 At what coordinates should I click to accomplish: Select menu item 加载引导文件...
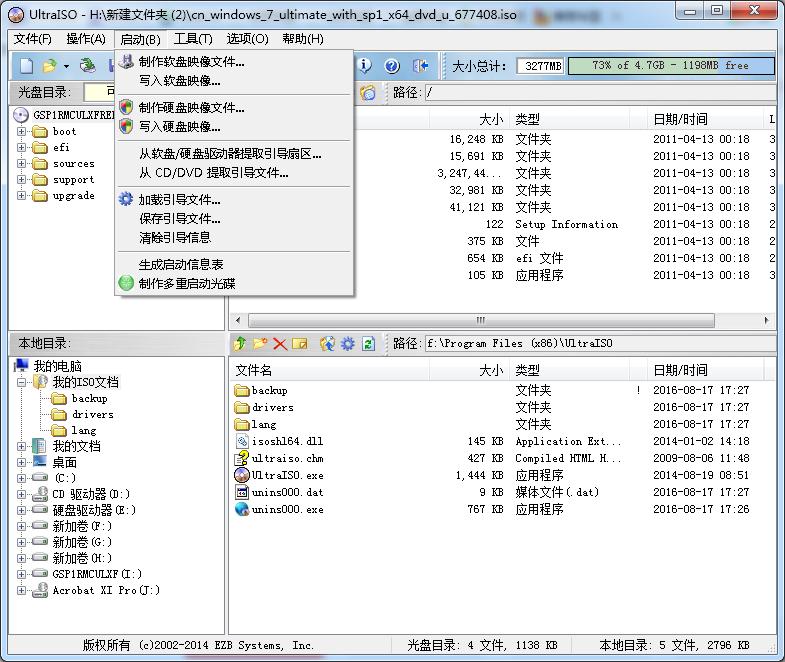(x=234, y=200)
